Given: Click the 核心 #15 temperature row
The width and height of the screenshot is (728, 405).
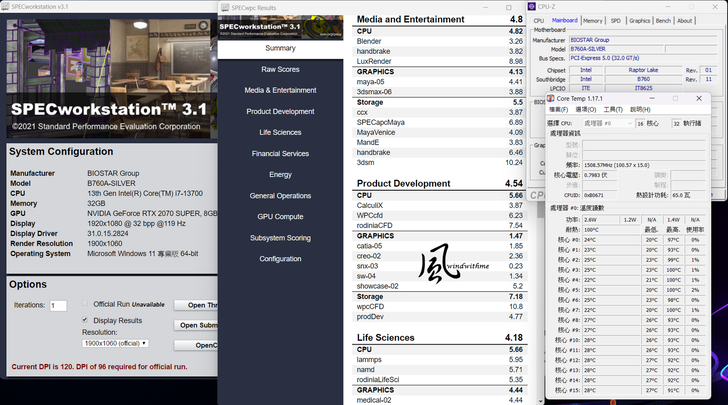Looking at the screenshot, I should coord(630,390).
